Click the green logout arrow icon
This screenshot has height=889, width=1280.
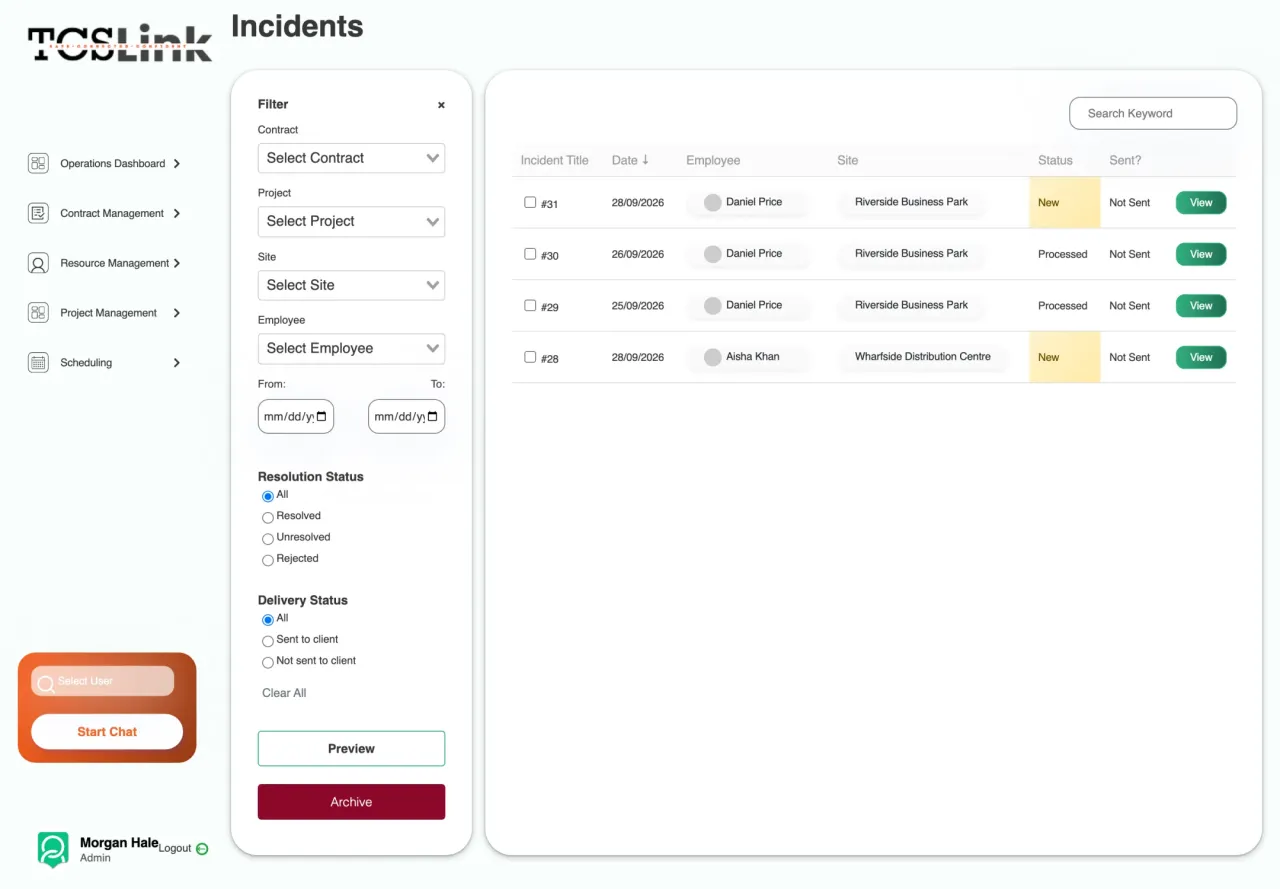pos(202,848)
